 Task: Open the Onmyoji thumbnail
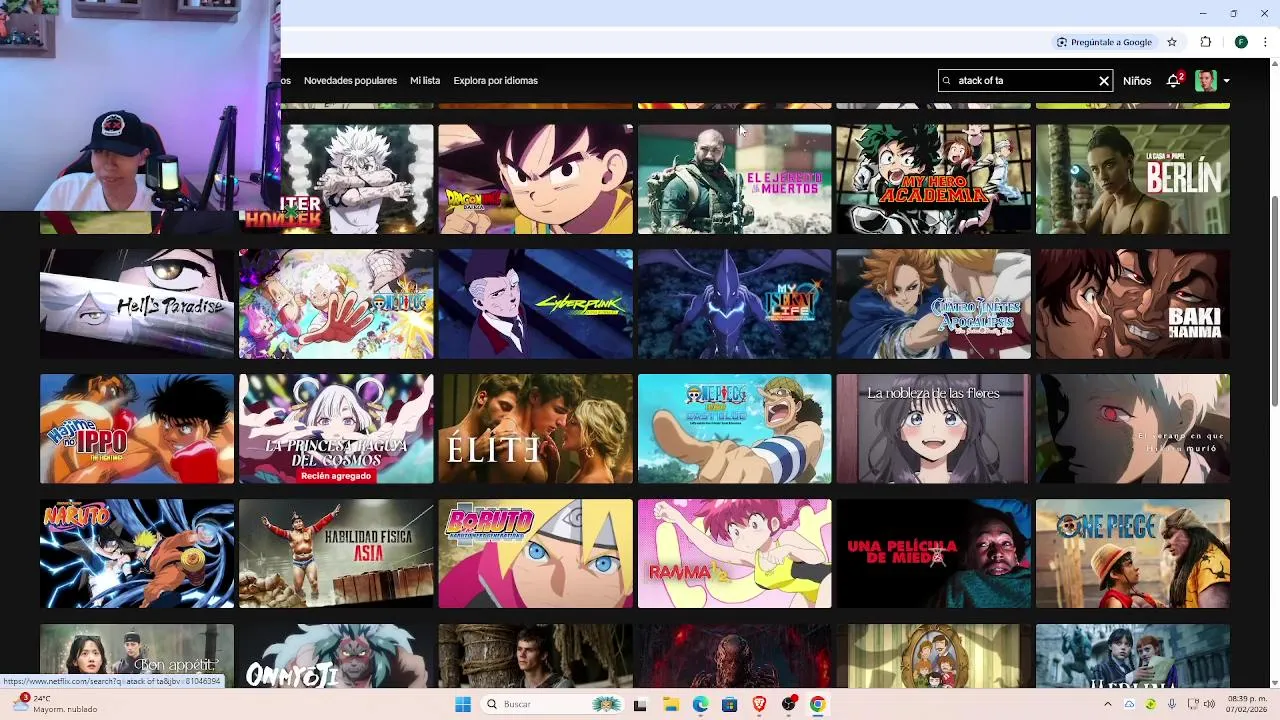[x=336, y=656]
